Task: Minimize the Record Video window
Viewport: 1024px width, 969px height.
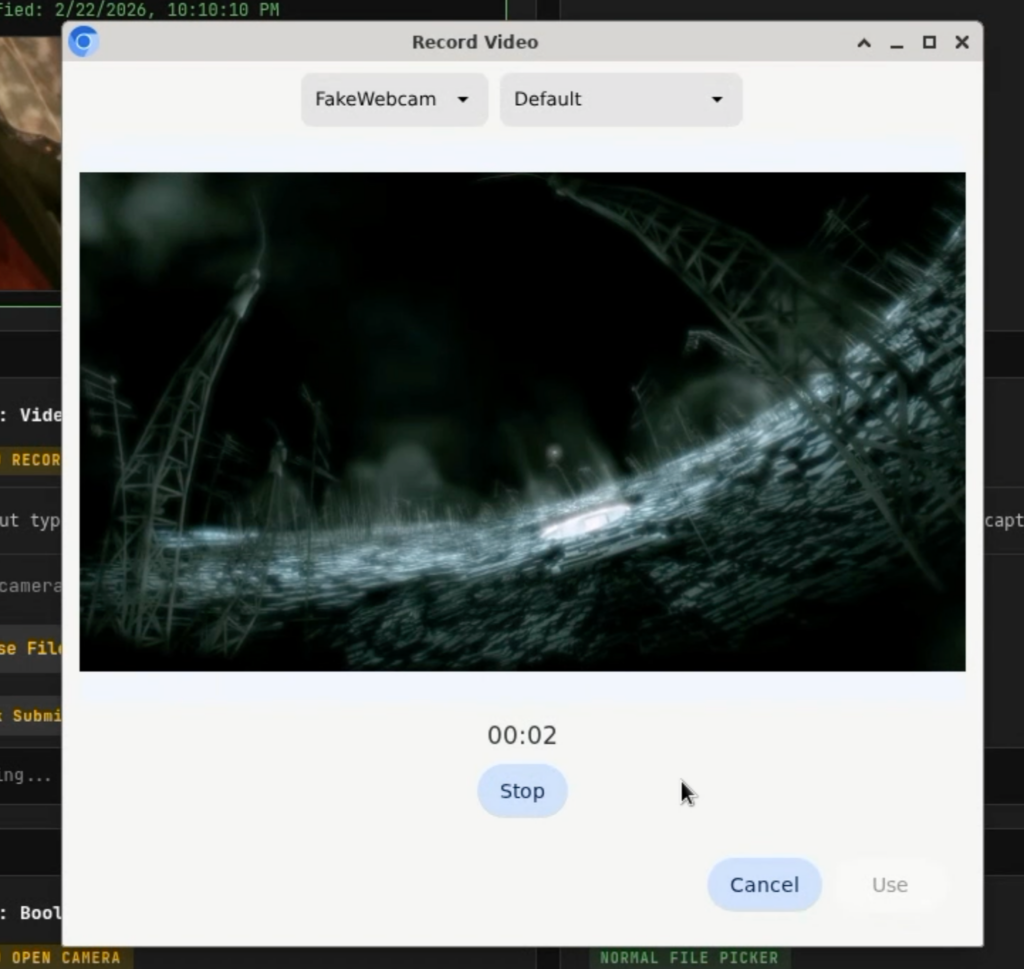Action: [896, 42]
